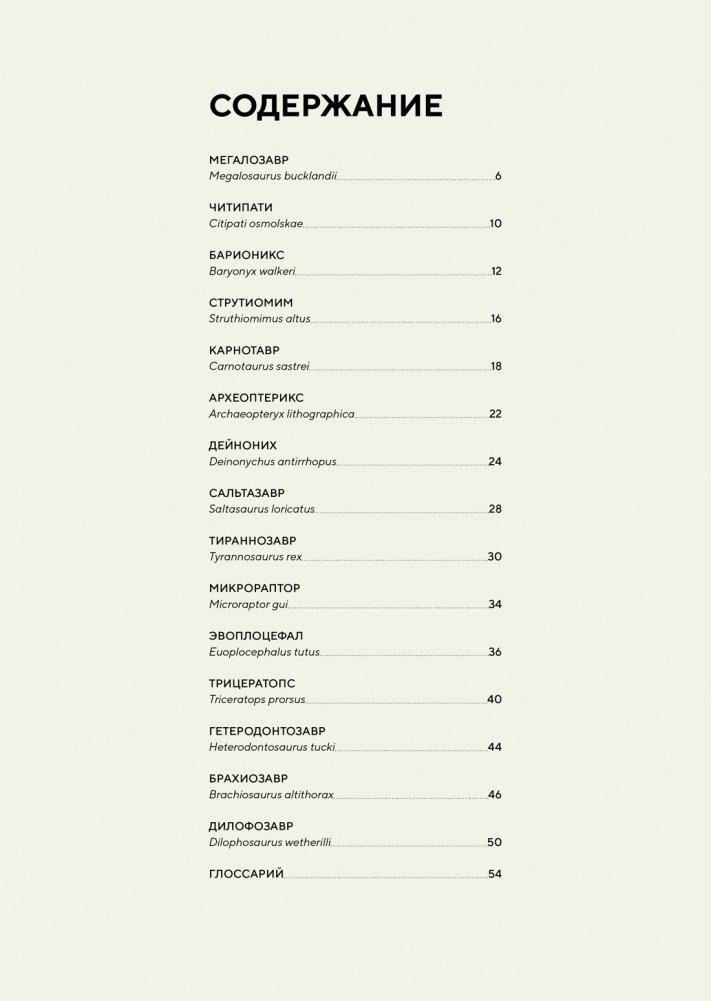Click page number 16 for Struthiomimus
This screenshot has width=711, height=1001.
(496, 319)
